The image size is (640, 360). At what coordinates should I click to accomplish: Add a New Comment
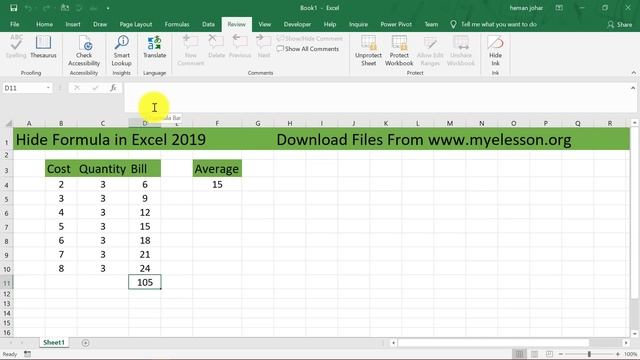(191, 51)
